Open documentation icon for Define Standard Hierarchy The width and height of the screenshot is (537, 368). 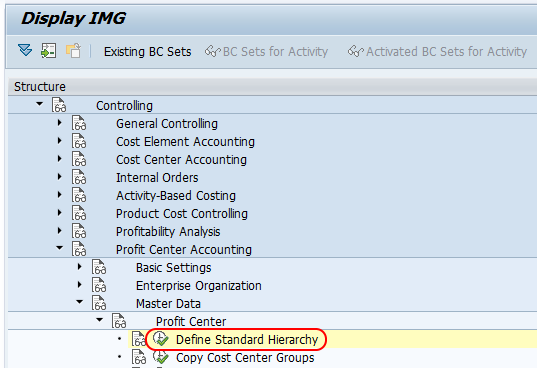(139, 339)
